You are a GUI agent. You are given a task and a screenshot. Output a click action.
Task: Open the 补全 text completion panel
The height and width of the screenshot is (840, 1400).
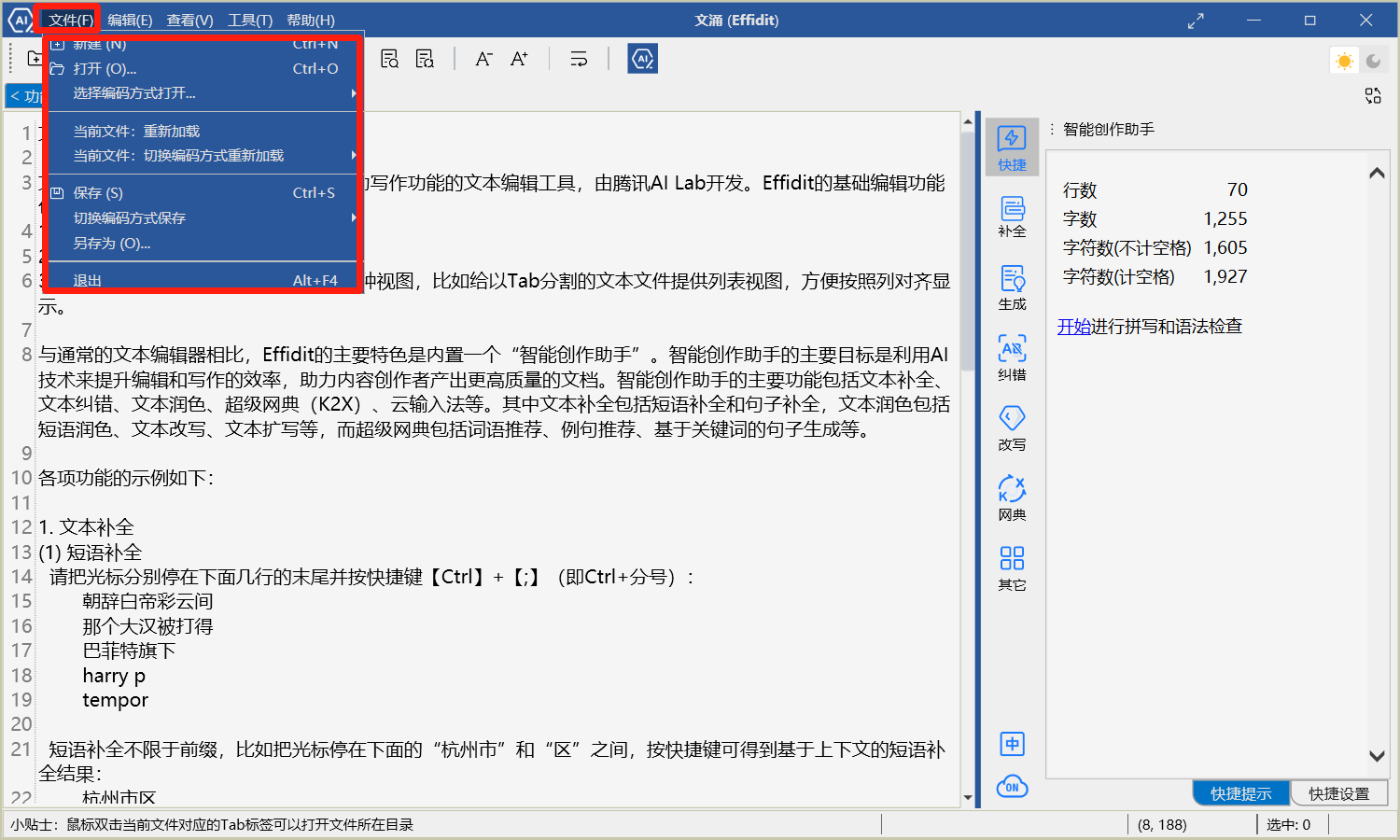click(1012, 217)
